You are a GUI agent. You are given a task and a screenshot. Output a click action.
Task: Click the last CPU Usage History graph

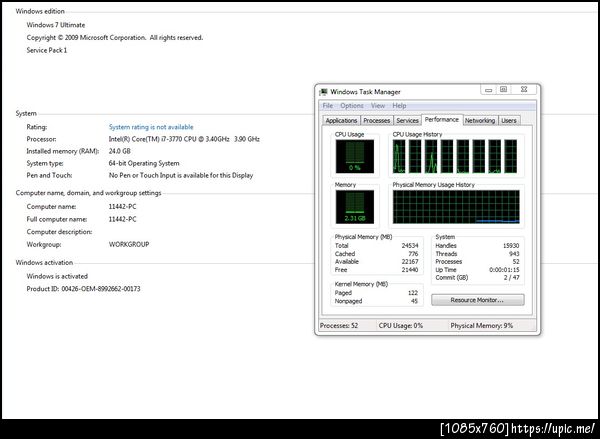[x=510, y=156]
